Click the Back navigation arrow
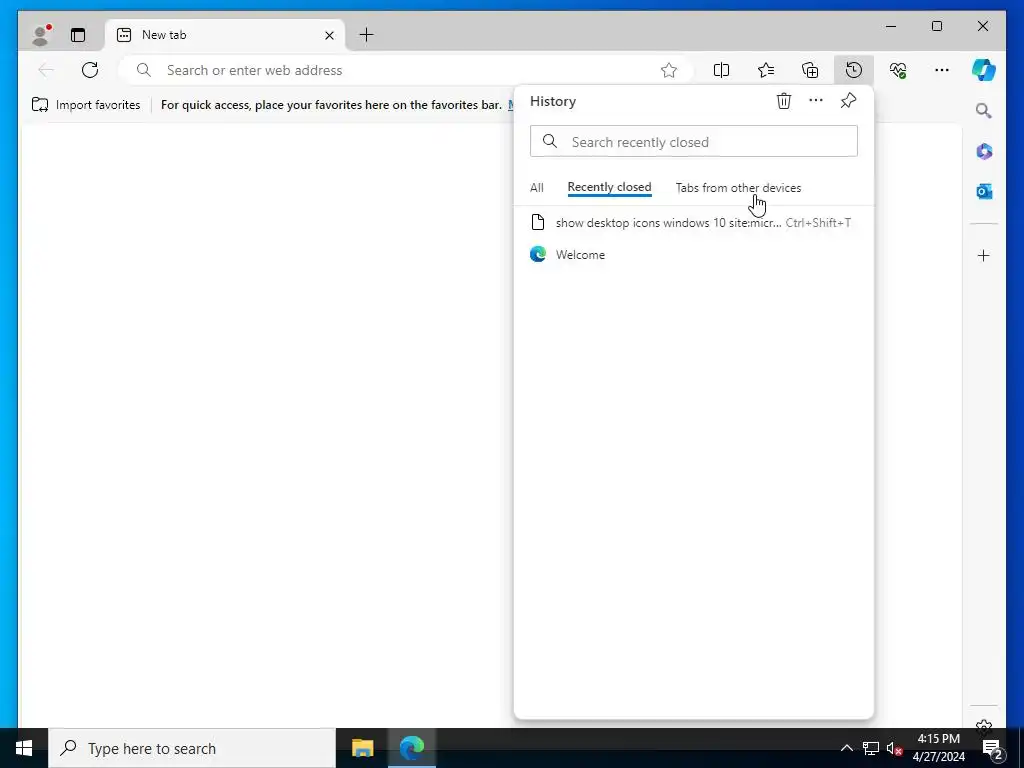Viewport: 1024px width, 768px height. tap(46, 70)
